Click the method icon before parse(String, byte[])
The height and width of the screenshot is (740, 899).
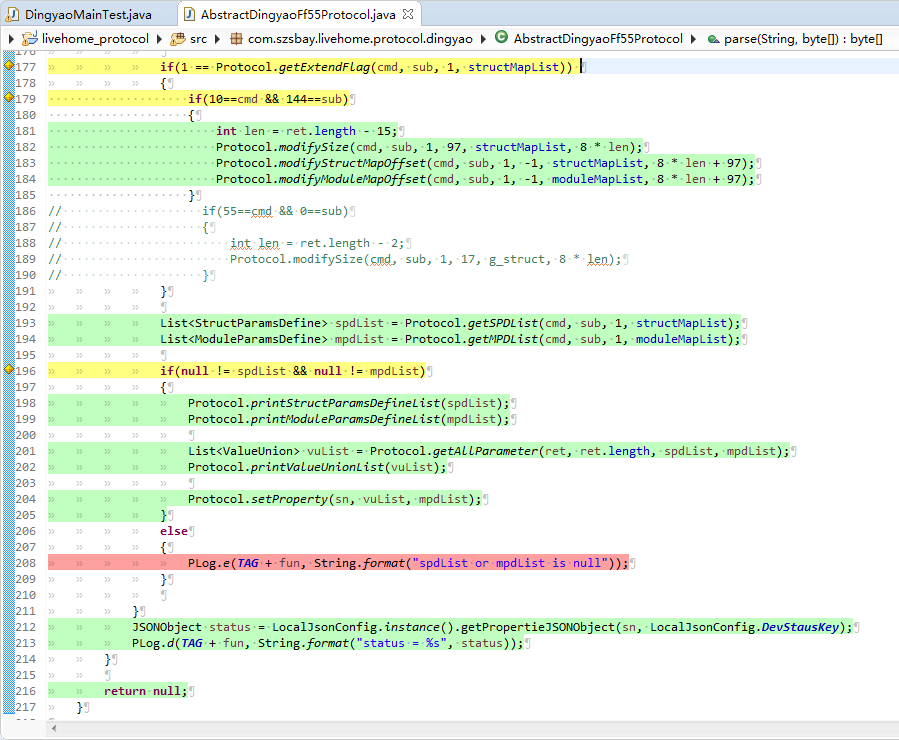click(x=716, y=40)
